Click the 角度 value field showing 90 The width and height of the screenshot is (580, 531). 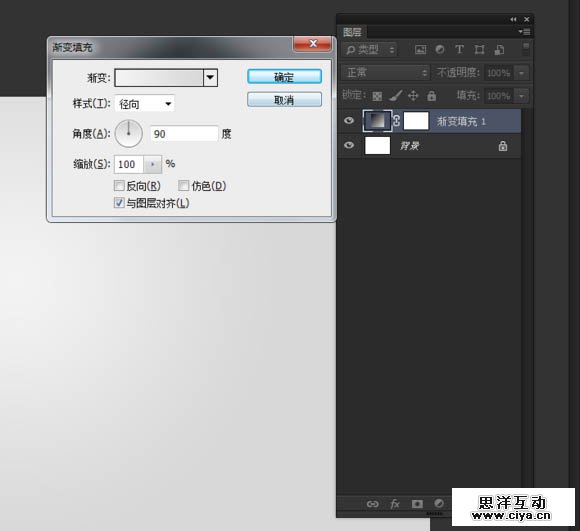184,133
